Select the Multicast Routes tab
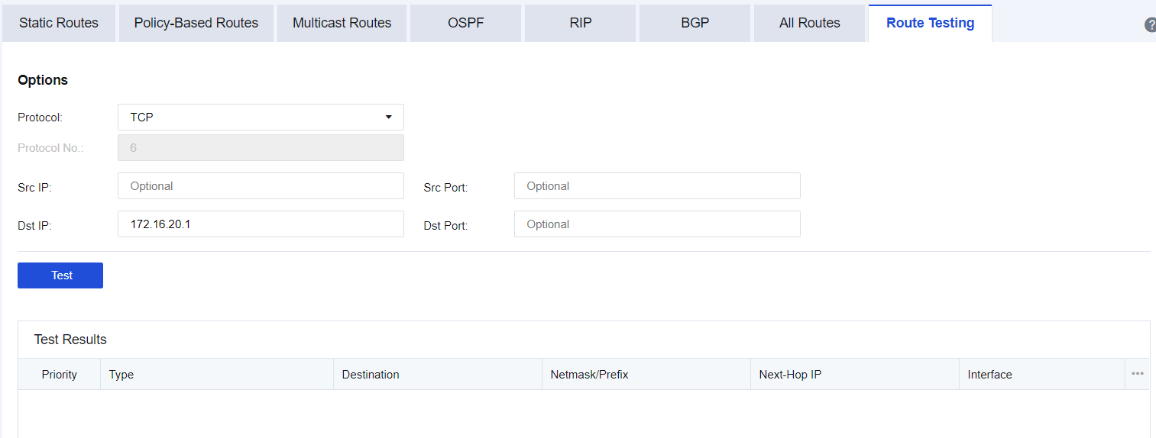The image size is (1156, 438). [342, 23]
